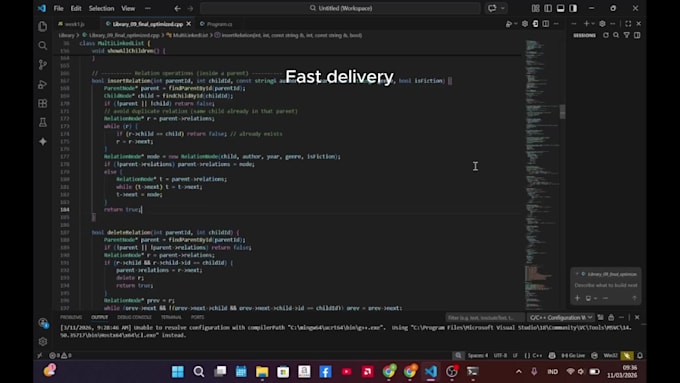Open the Extensions view
This screenshot has height=383, width=680.
coord(42,103)
